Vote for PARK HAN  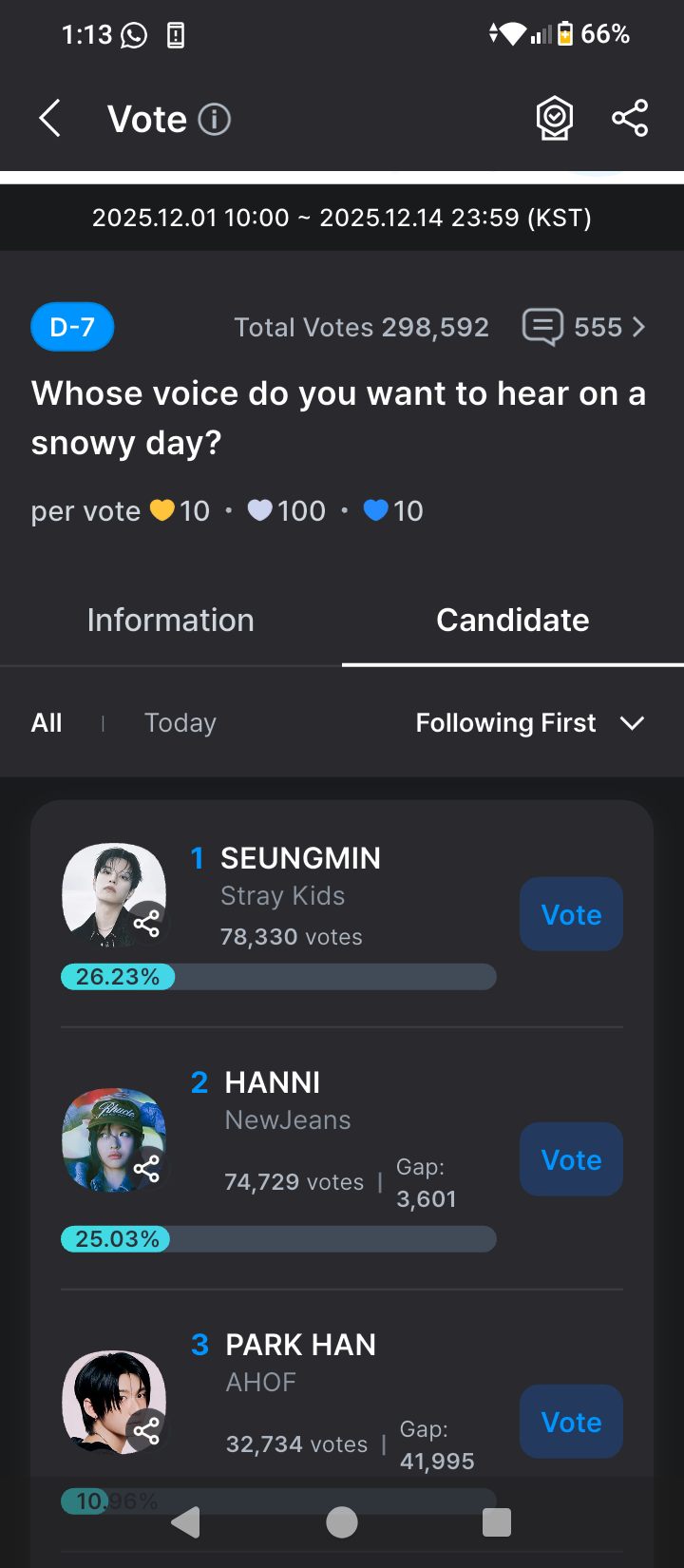(x=571, y=1422)
